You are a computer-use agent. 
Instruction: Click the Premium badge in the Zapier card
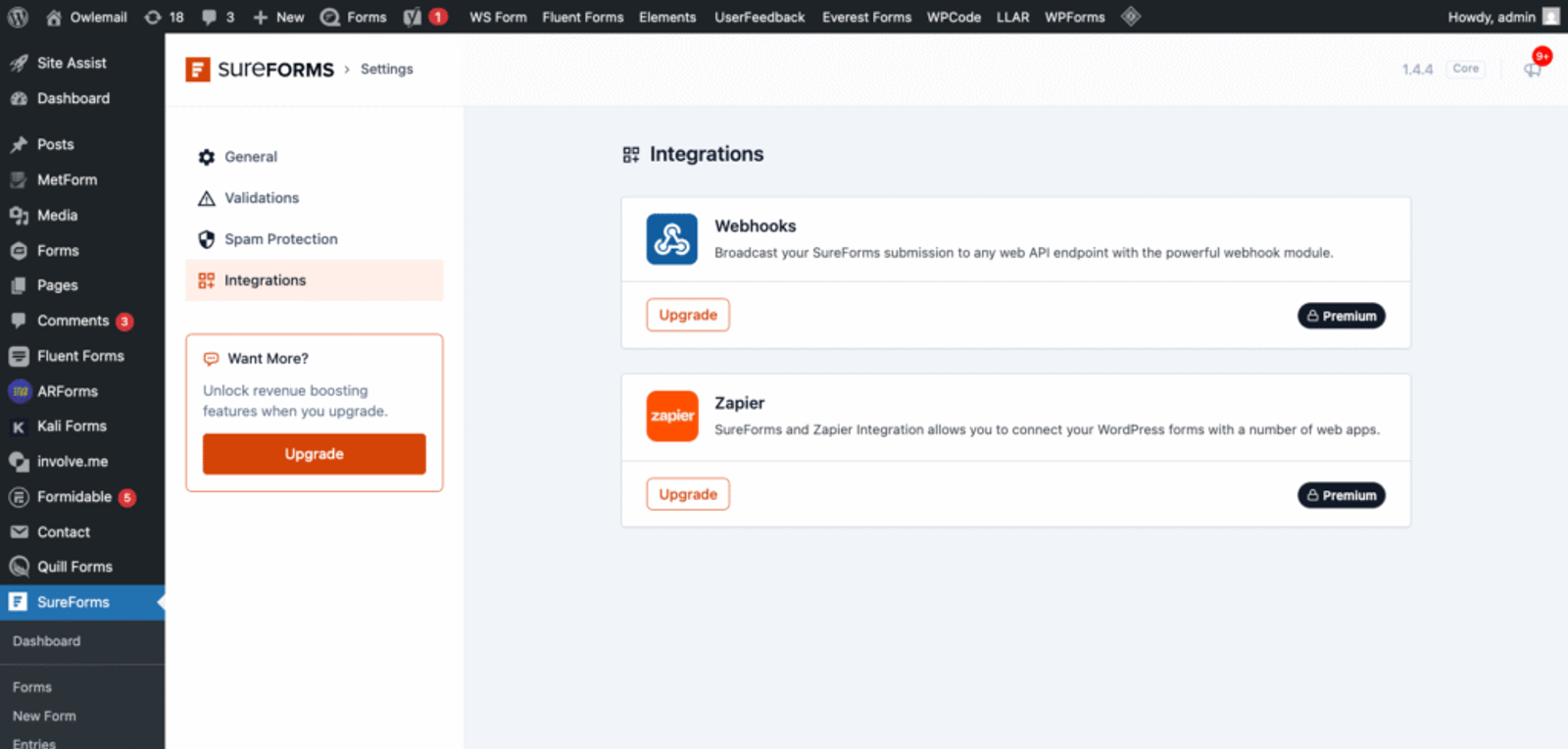[1342, 495]
